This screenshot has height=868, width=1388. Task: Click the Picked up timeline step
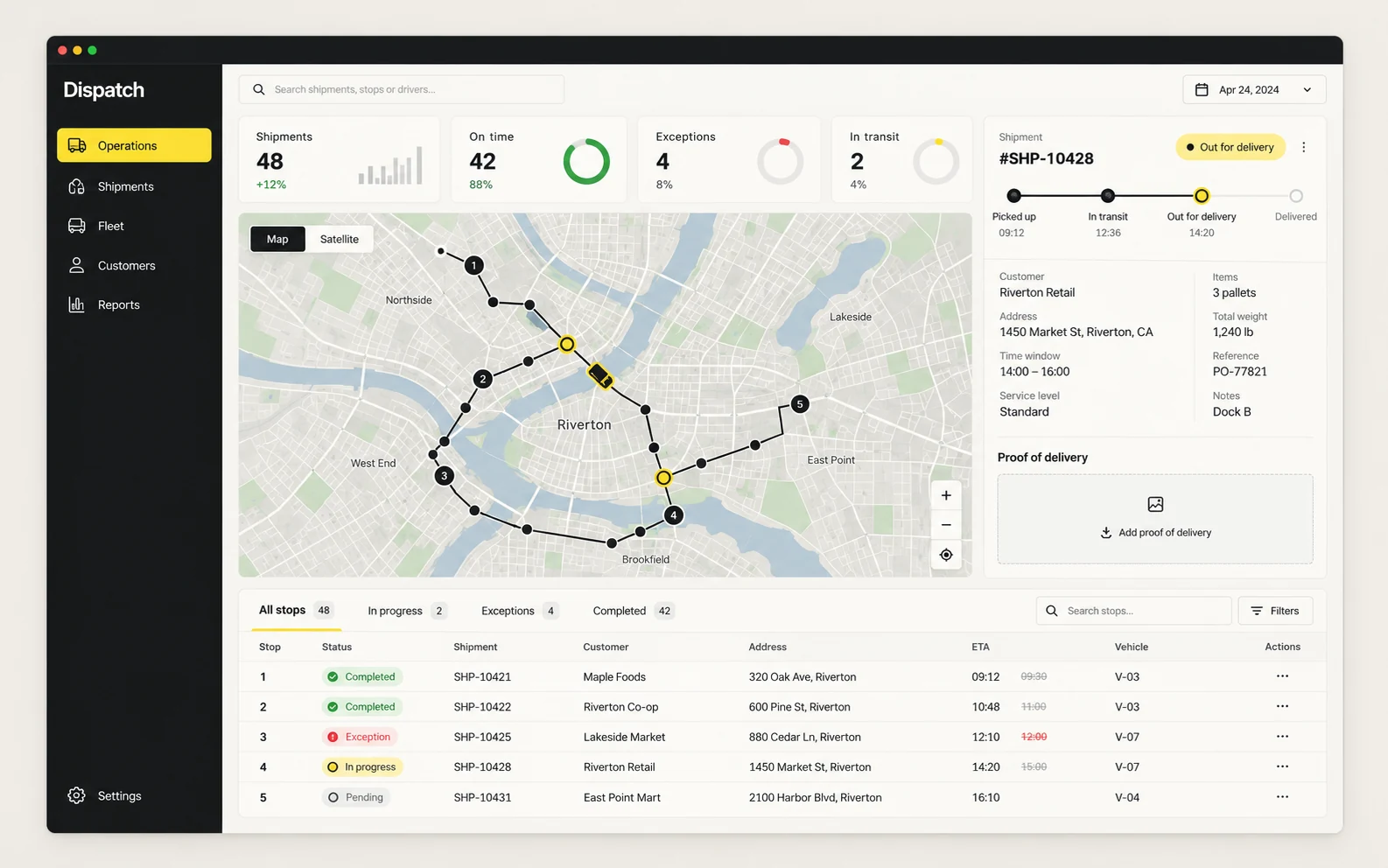pos(1013,196)
